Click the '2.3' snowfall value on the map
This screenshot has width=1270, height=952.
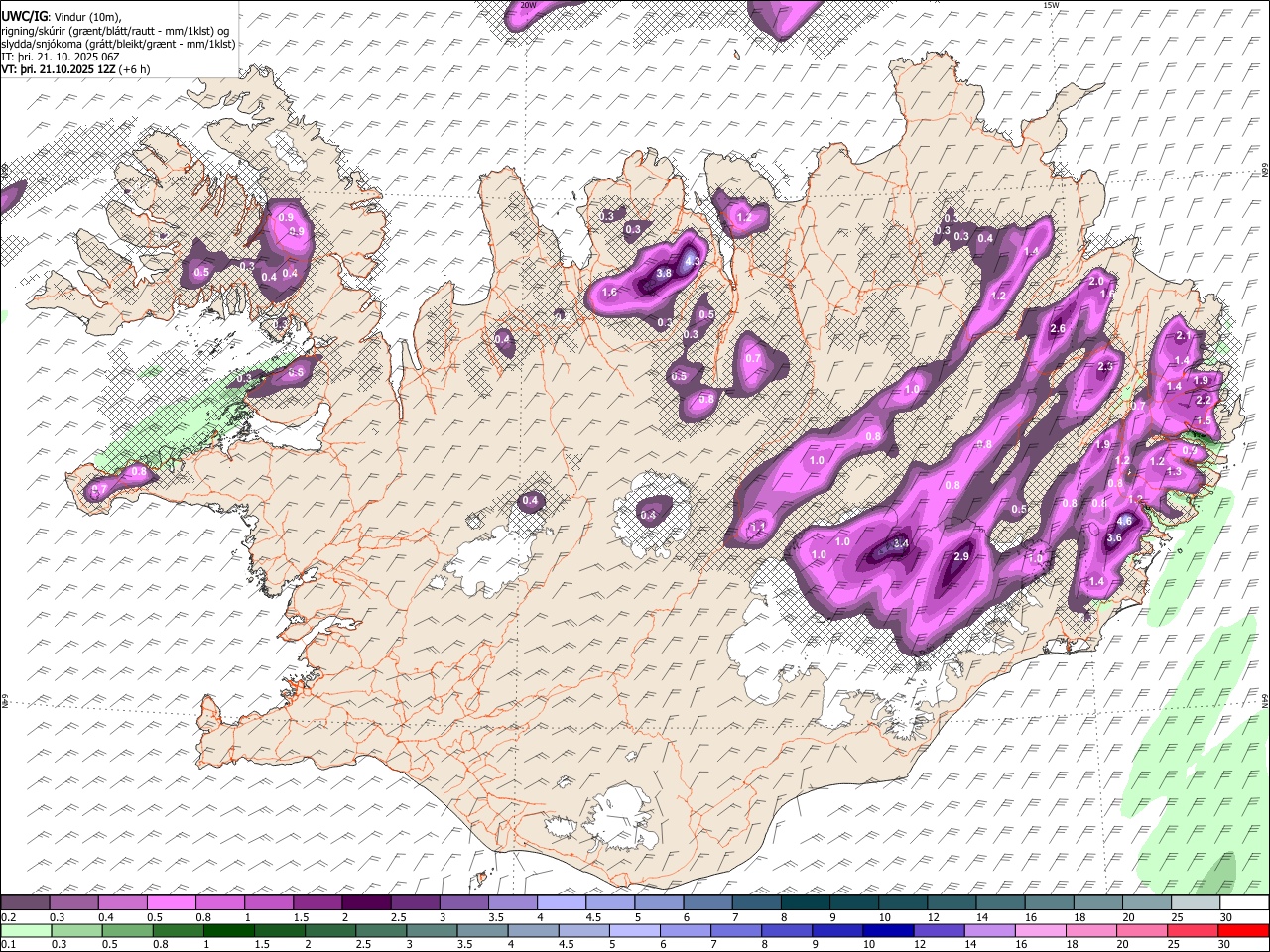pyautogui.click(x=1105, y=367)
